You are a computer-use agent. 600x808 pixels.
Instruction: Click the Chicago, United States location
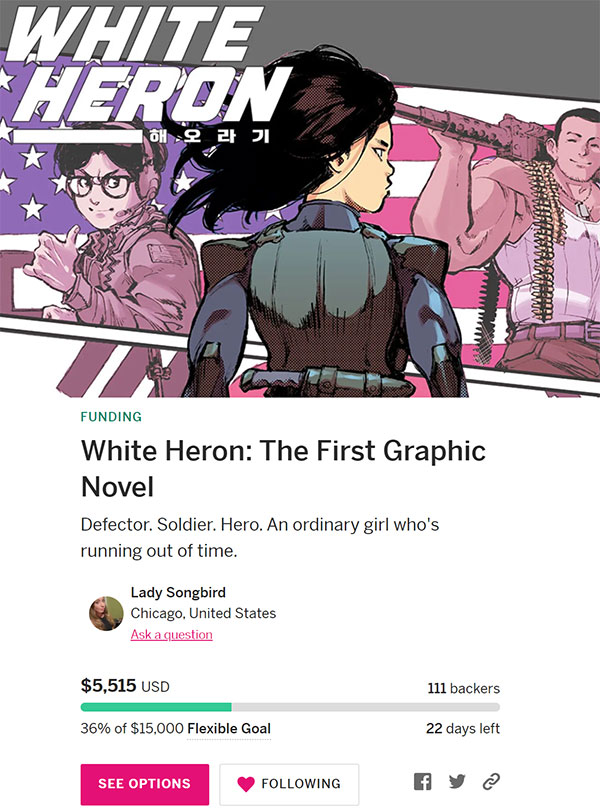point(203,613)
